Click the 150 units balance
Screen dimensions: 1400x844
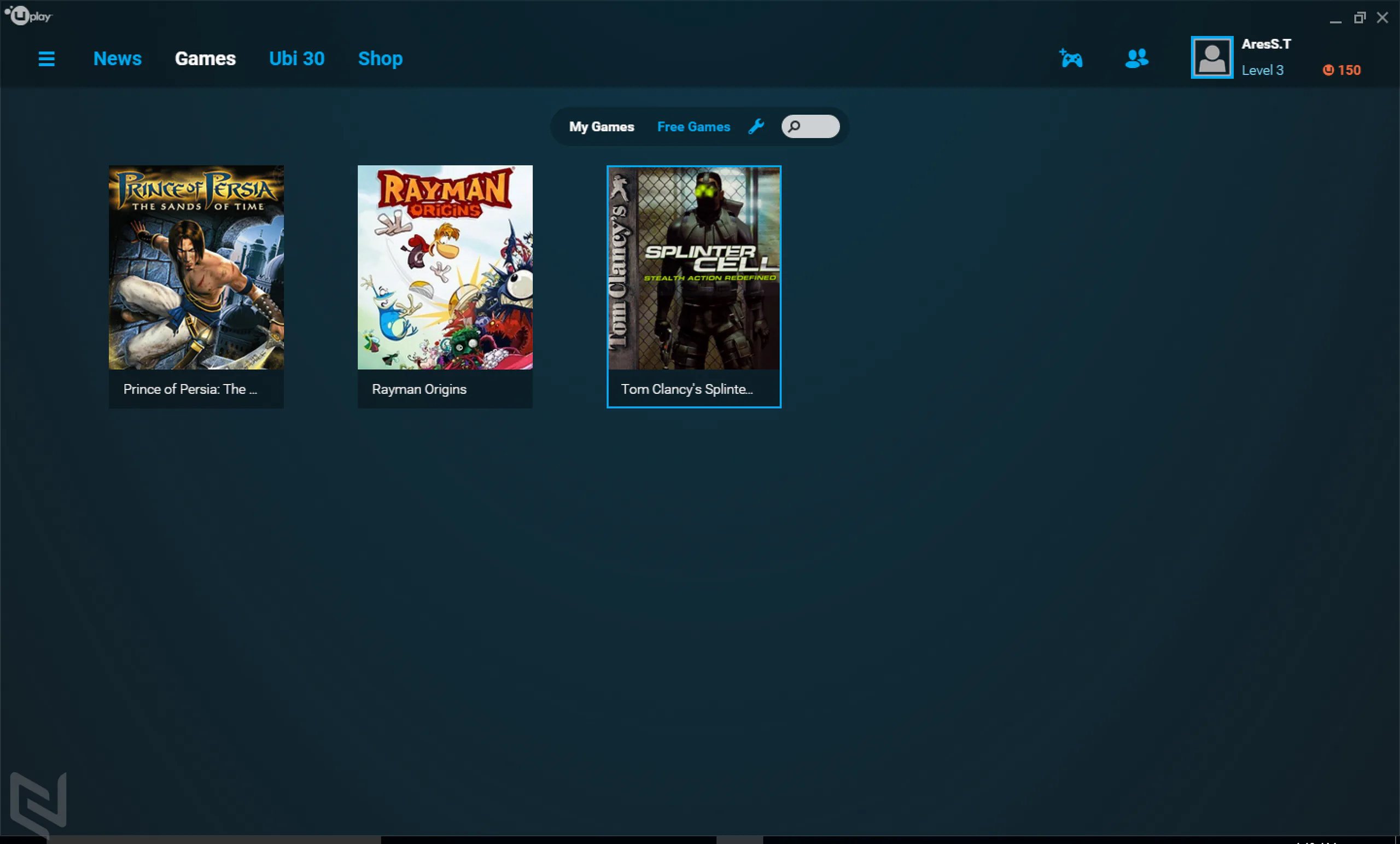1349,70
